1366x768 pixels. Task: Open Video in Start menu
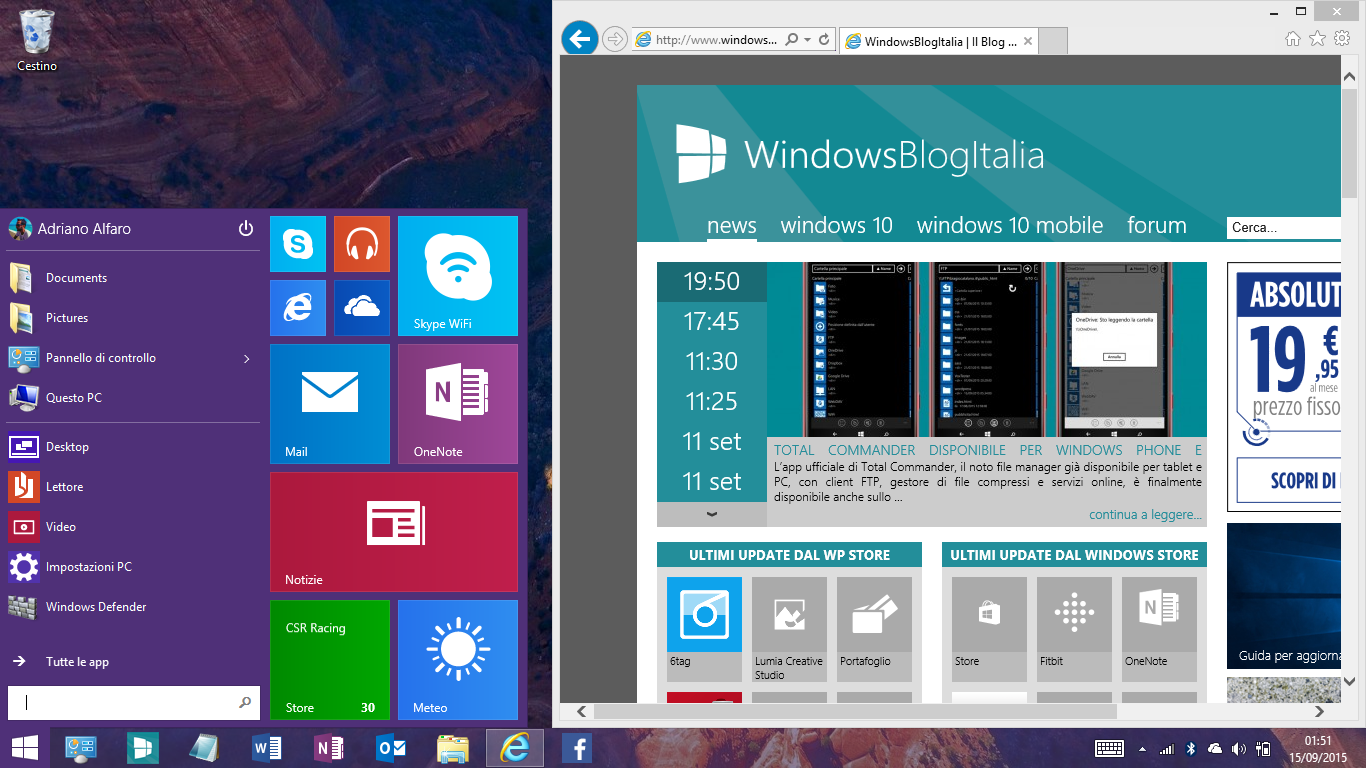coord(133,527)
